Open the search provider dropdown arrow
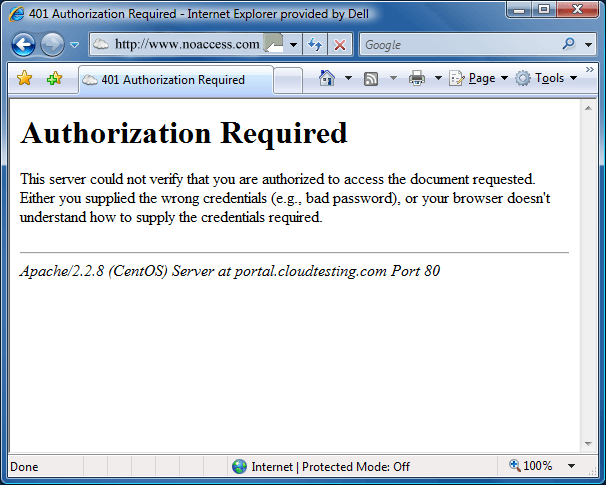The width and height of the screenshot is (606, 485). pos(588,45)
